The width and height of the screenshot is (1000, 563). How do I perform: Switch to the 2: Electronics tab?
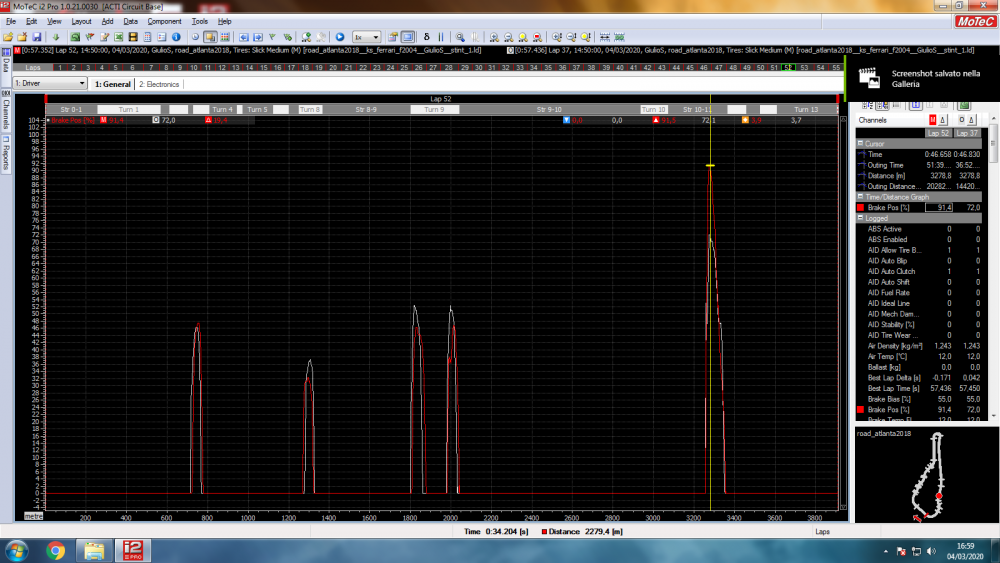[x=159, y=84]
